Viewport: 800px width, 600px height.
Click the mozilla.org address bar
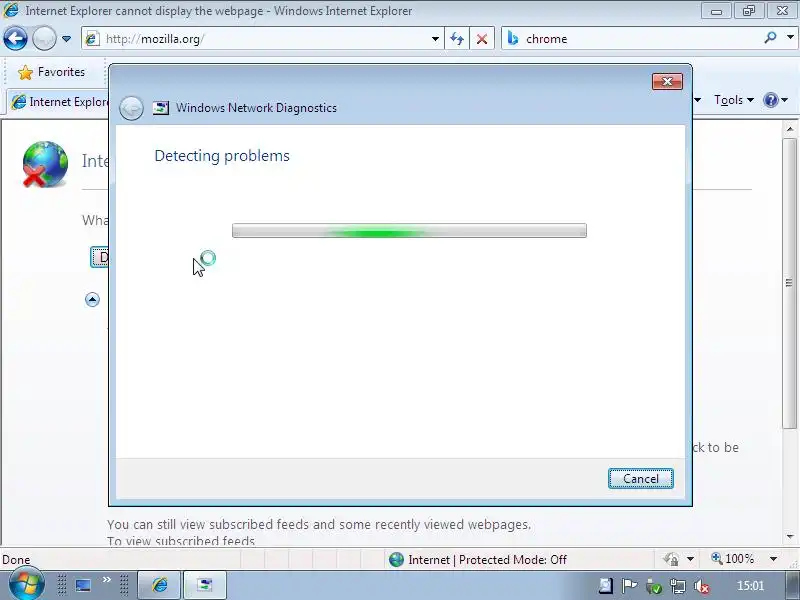[265, 39]
